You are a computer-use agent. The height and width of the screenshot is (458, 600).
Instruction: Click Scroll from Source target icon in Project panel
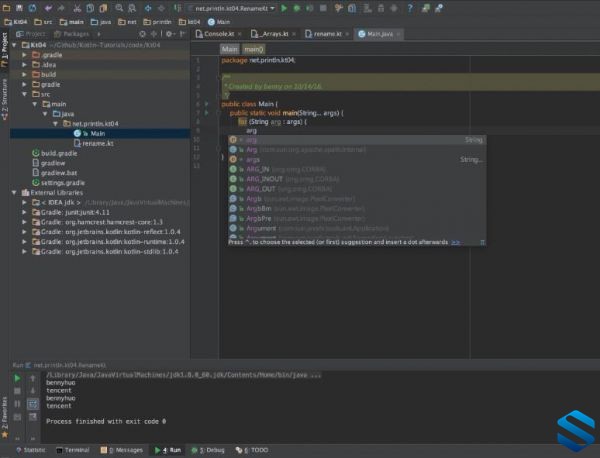coord(142,34)
